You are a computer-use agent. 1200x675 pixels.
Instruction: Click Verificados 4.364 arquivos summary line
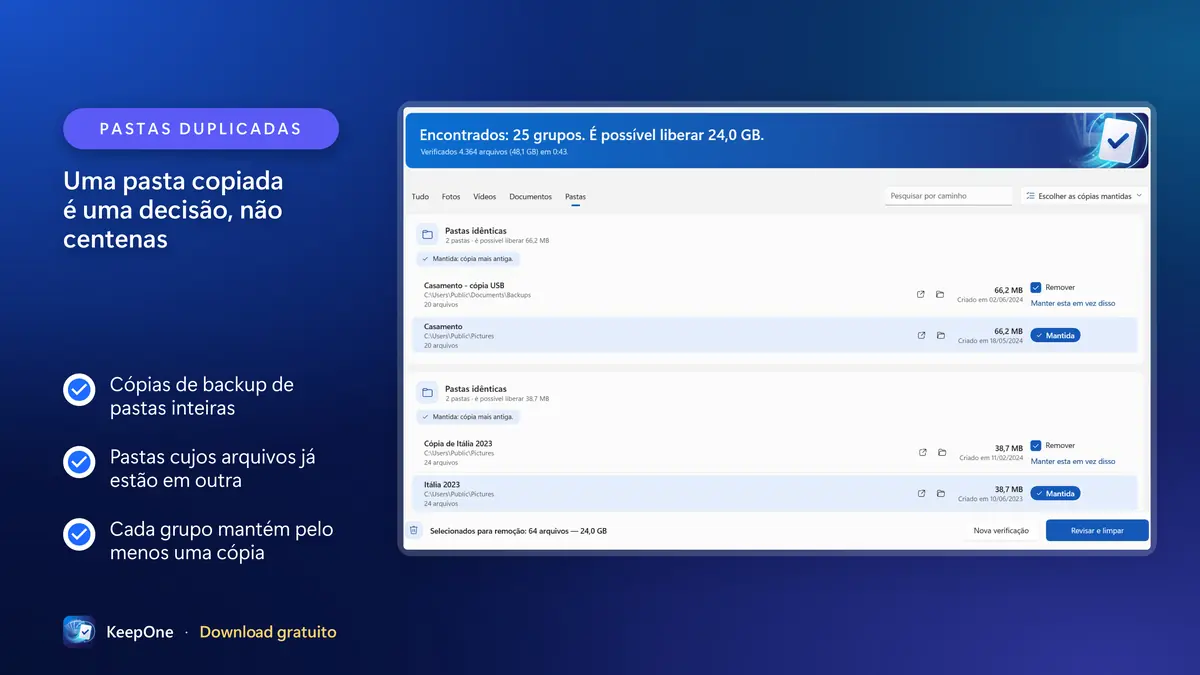(494, 152)
